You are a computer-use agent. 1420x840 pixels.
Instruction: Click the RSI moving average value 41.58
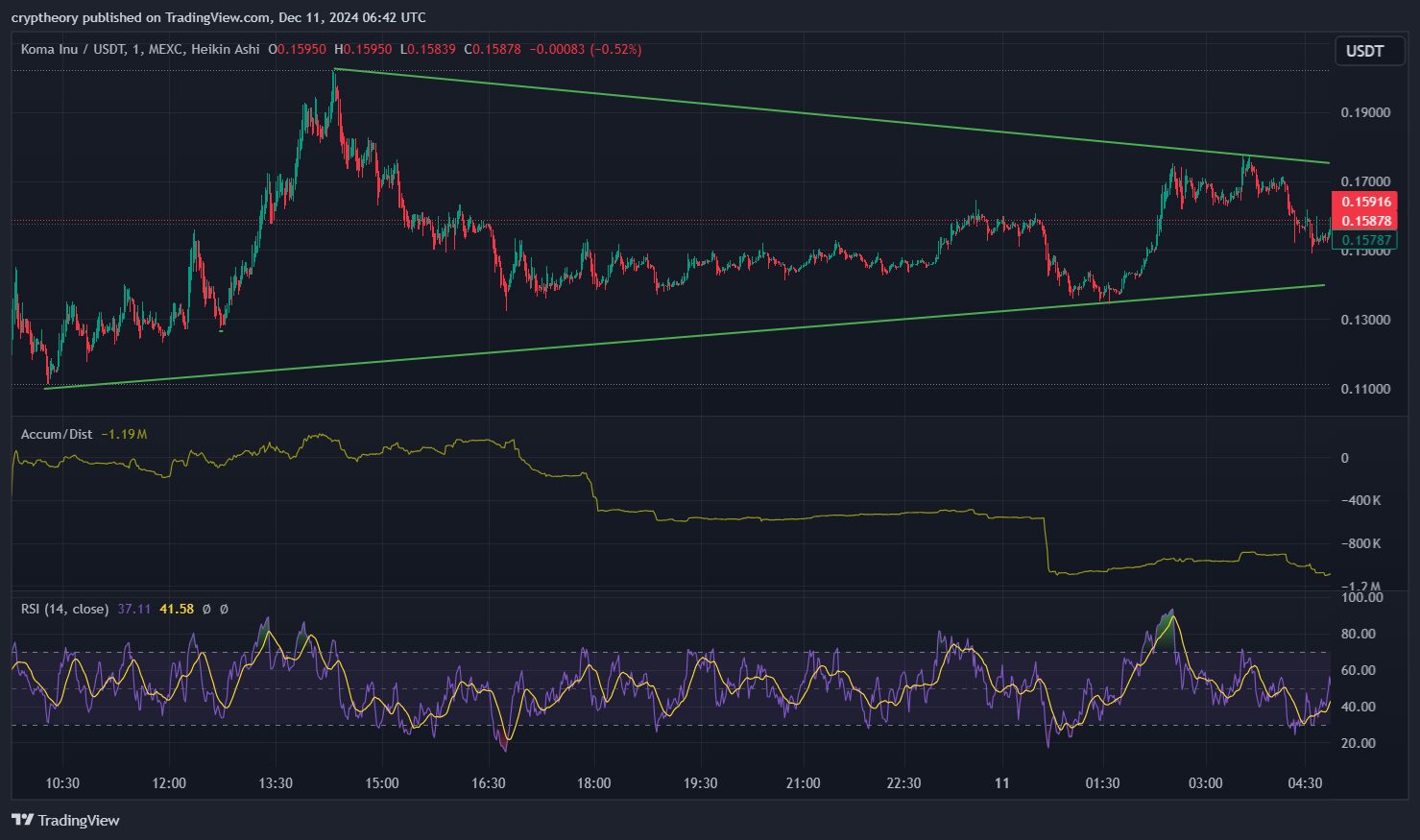click(x=177, y=609)
